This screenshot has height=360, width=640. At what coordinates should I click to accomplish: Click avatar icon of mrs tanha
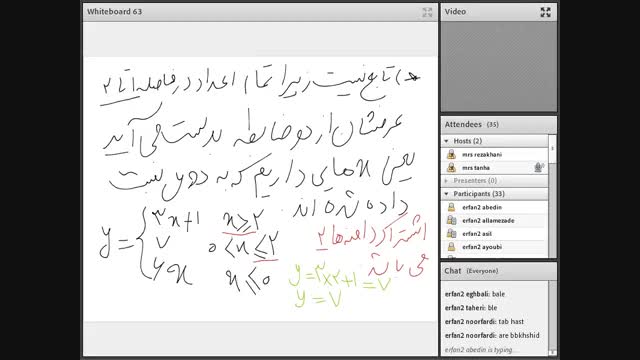point(451,167)
